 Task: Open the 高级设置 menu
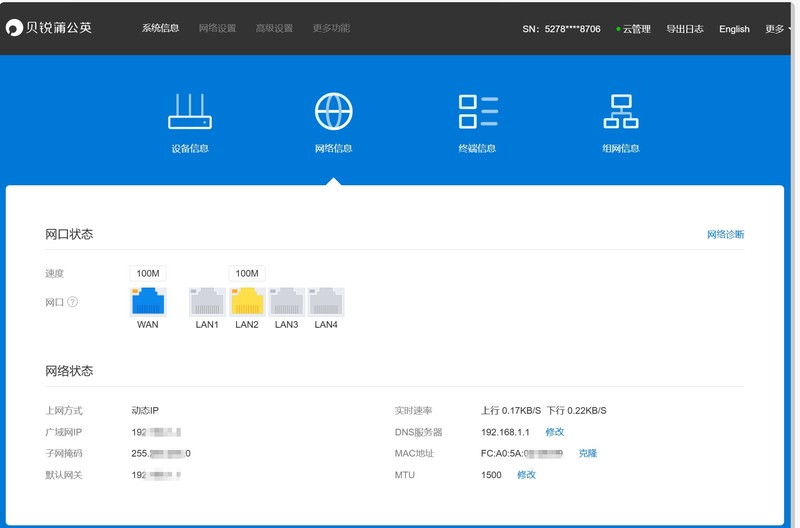point(274,28)
